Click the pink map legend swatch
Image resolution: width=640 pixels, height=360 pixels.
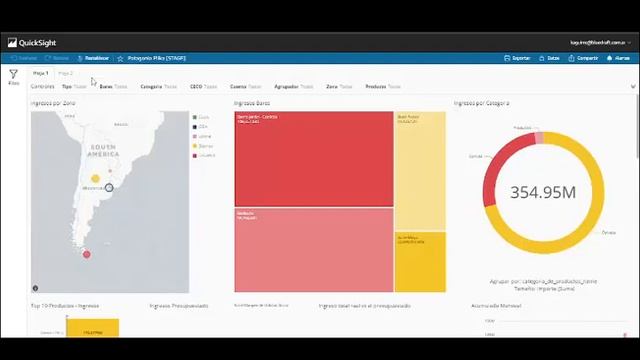195,136
